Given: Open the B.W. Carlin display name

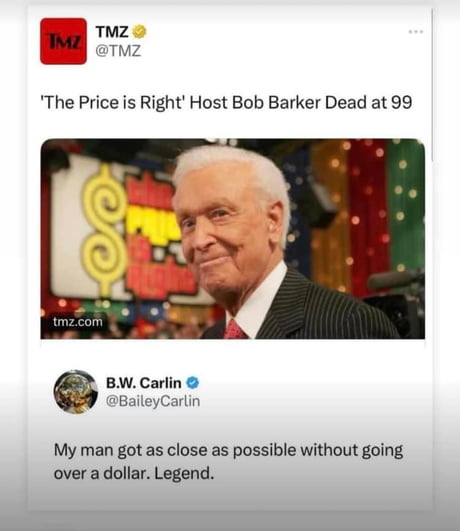Looking at the screenshot, I should [144, 383].
